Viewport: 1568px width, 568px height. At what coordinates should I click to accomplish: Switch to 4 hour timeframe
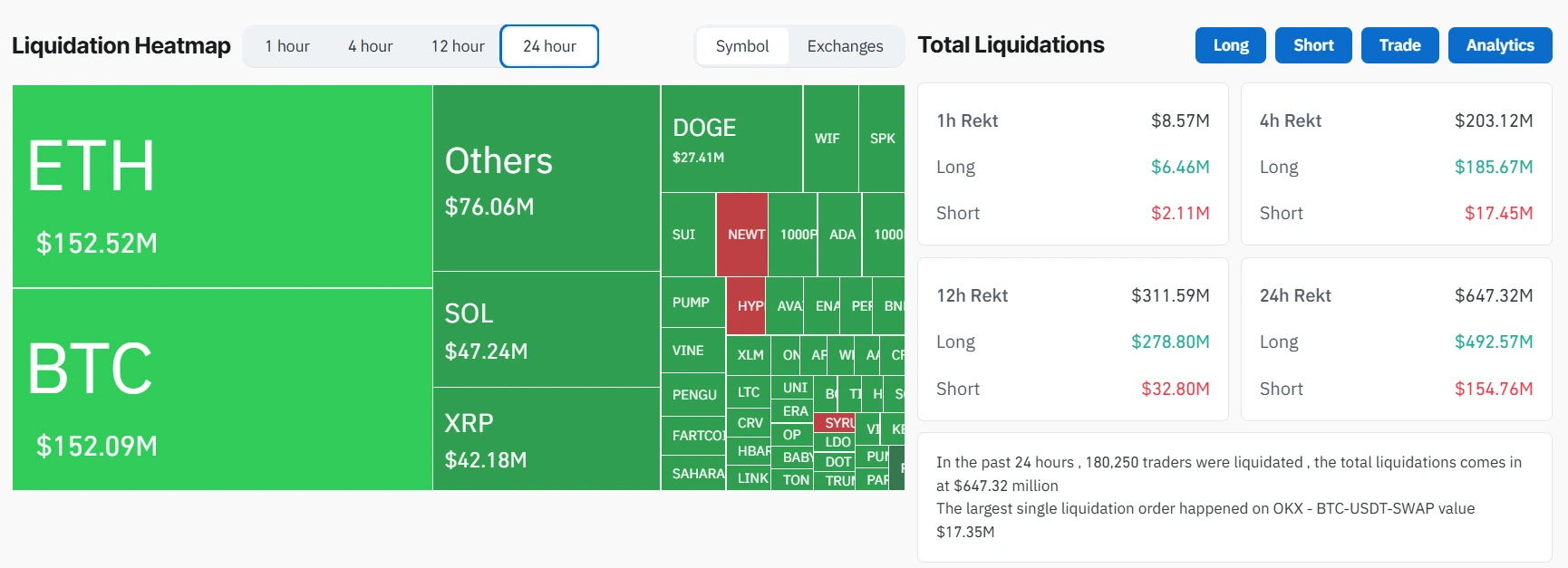click(370, 46)
